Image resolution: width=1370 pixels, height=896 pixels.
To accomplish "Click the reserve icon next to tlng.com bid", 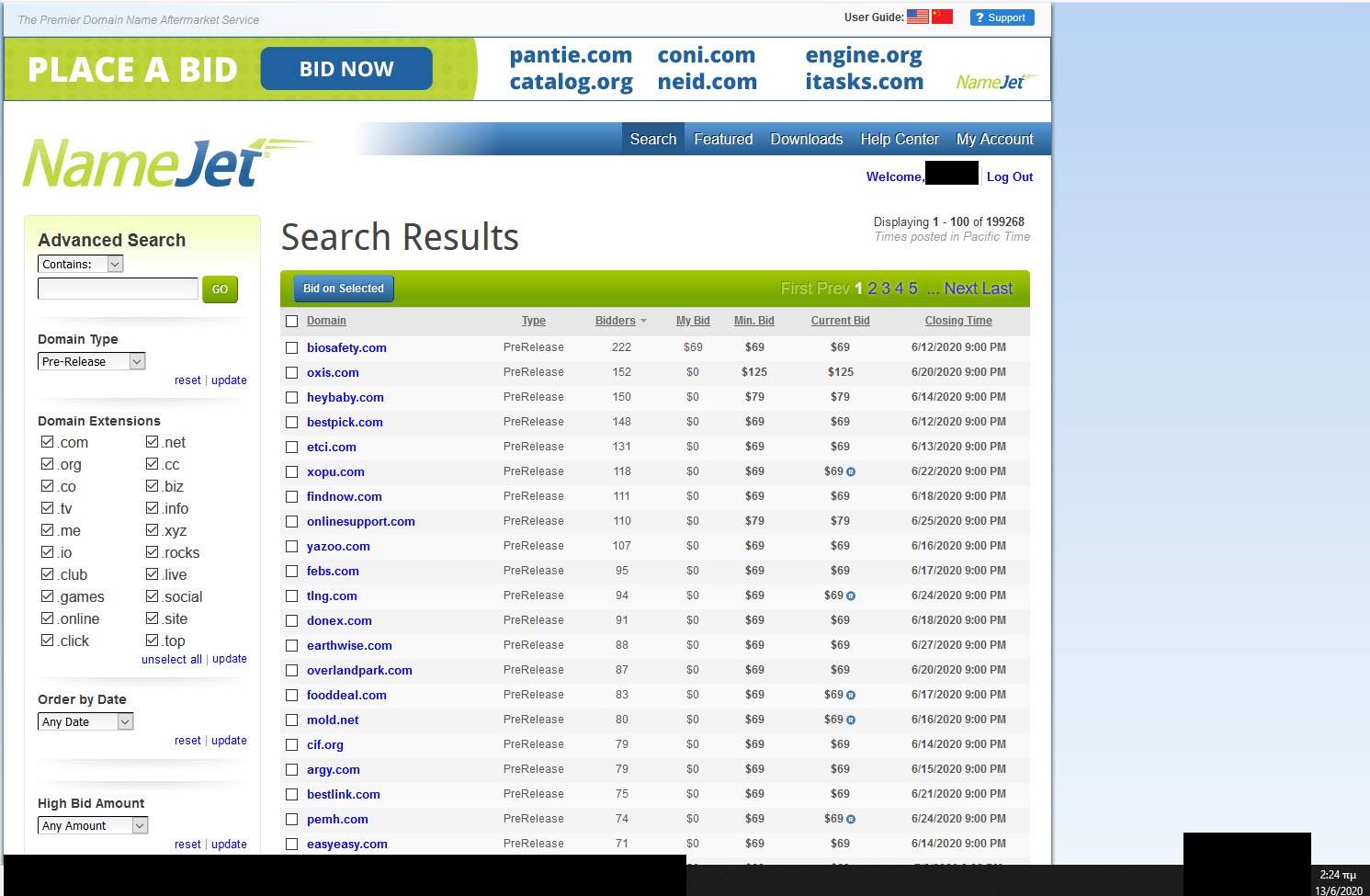I will 851,595.
